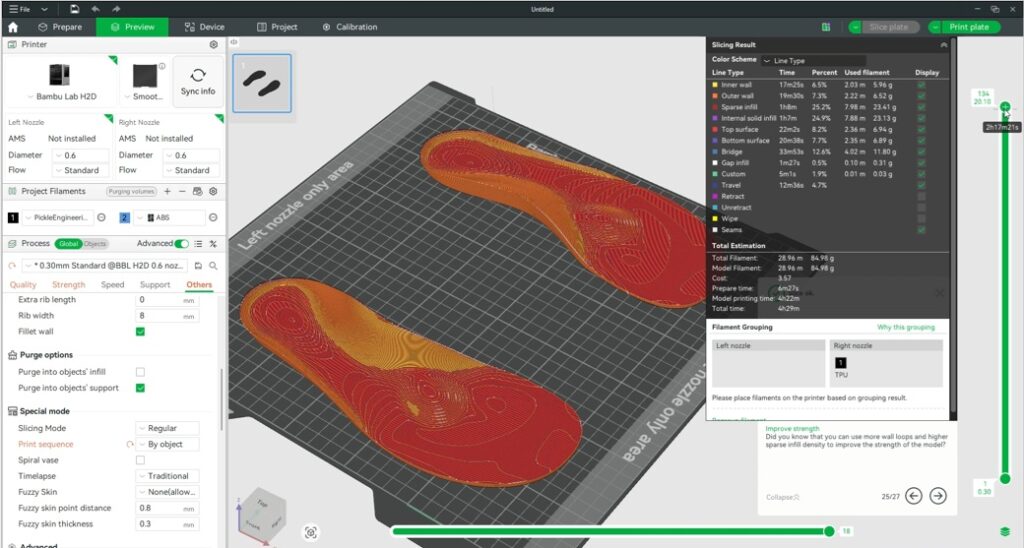Open the 0.30mm Standard process preset dropdown
This screenshot has height=548, width=1024.
tap(105, 266)
